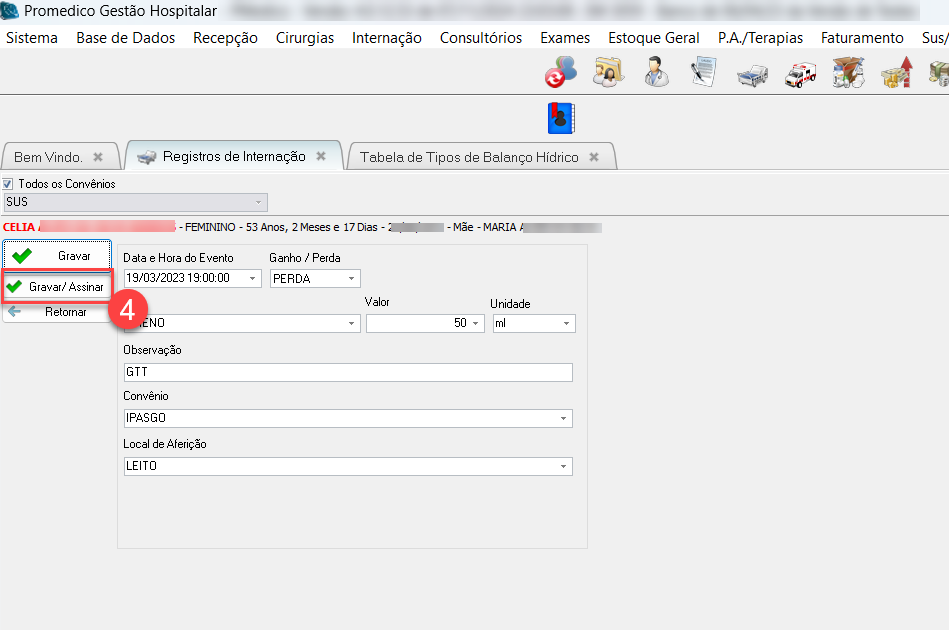Open the patient folder icon
The image size is (949, 630).
click(608, 72)
